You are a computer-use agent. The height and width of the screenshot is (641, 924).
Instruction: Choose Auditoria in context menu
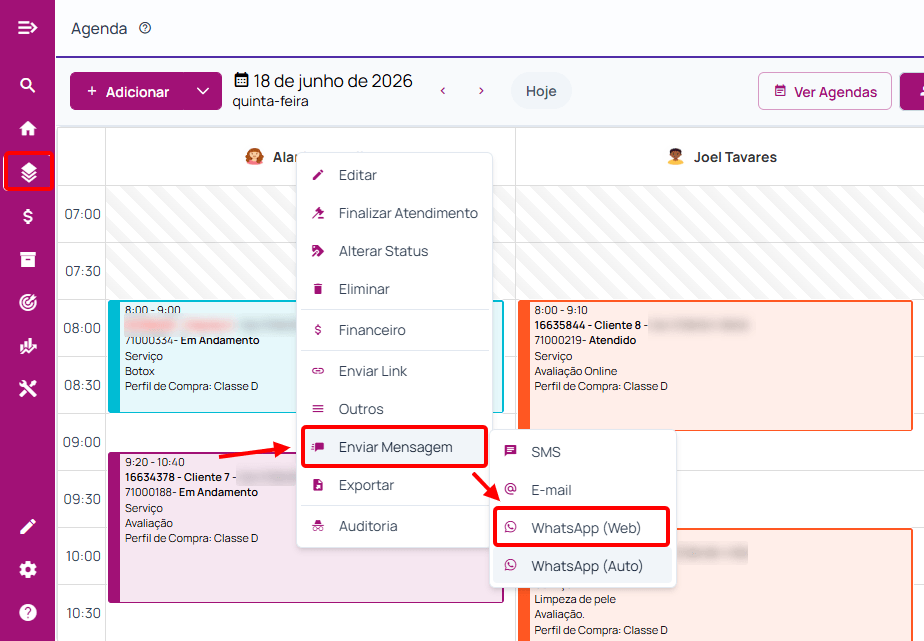click(394, 526)
